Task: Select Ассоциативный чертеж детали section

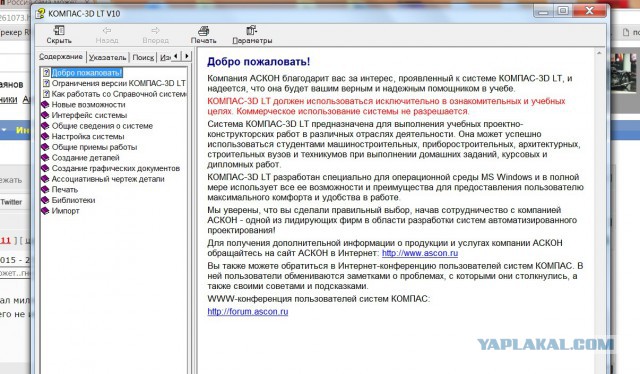Action: [x=108, y=179]
